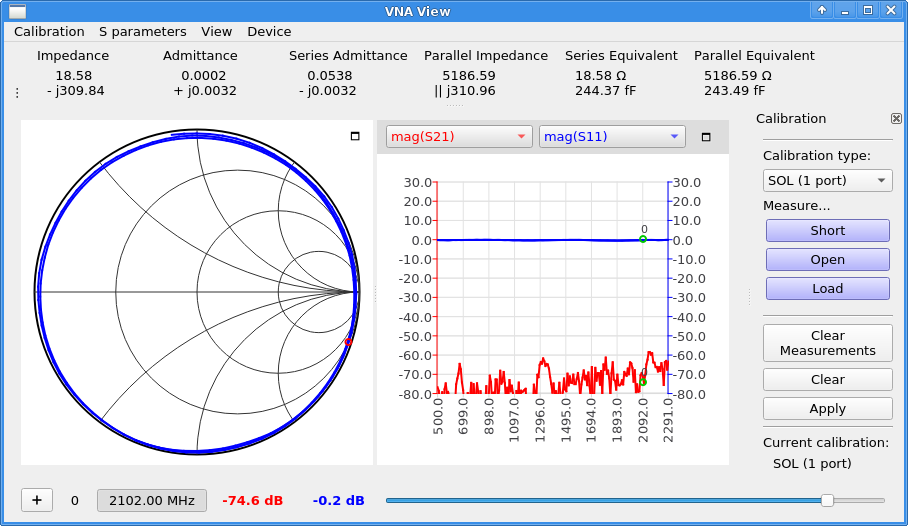Click the window menu icon in title bar
Viewport: 908px width, 526px height.
18,11
